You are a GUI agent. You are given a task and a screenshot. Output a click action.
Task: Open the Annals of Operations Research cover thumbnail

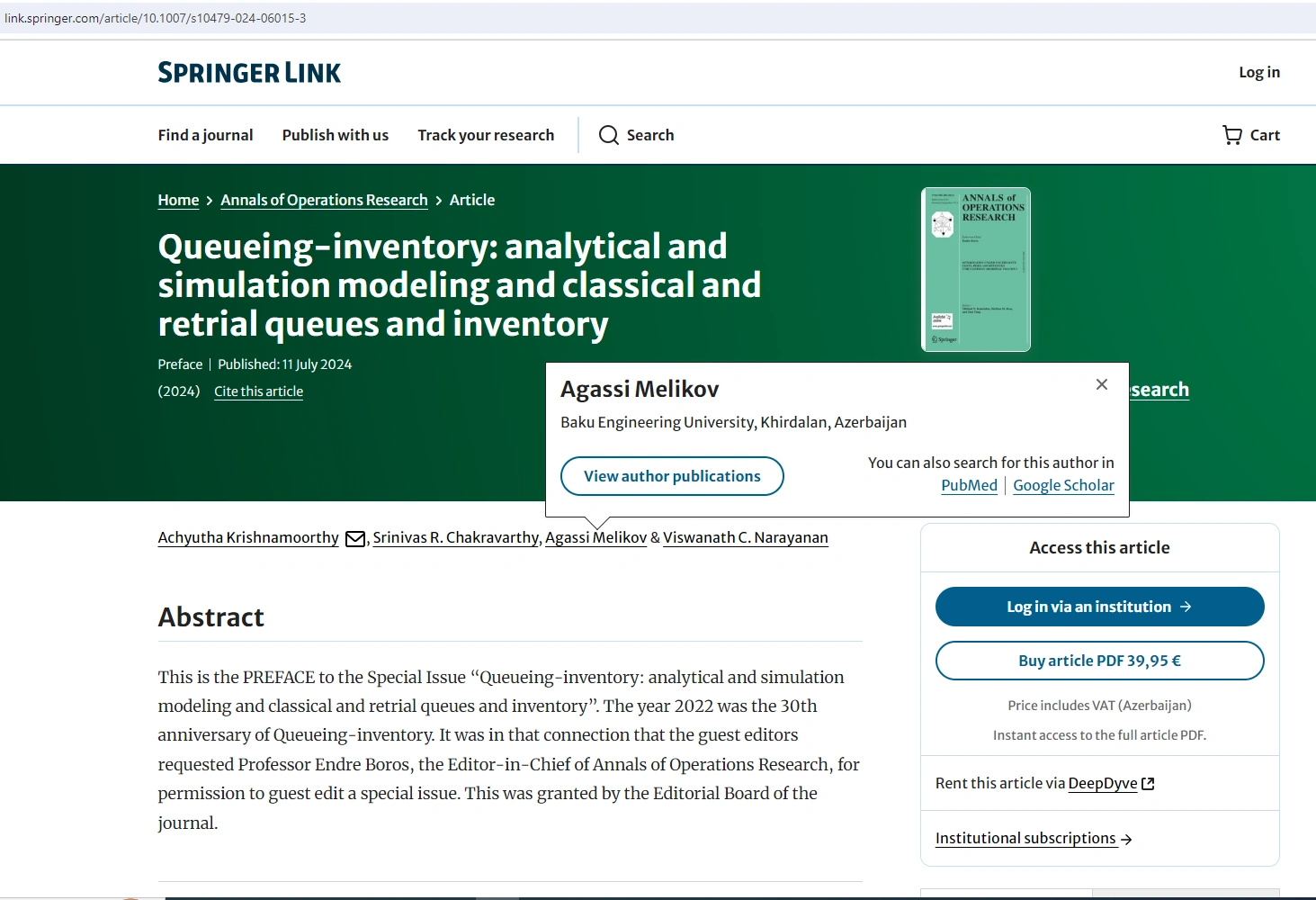click(976, 269)
